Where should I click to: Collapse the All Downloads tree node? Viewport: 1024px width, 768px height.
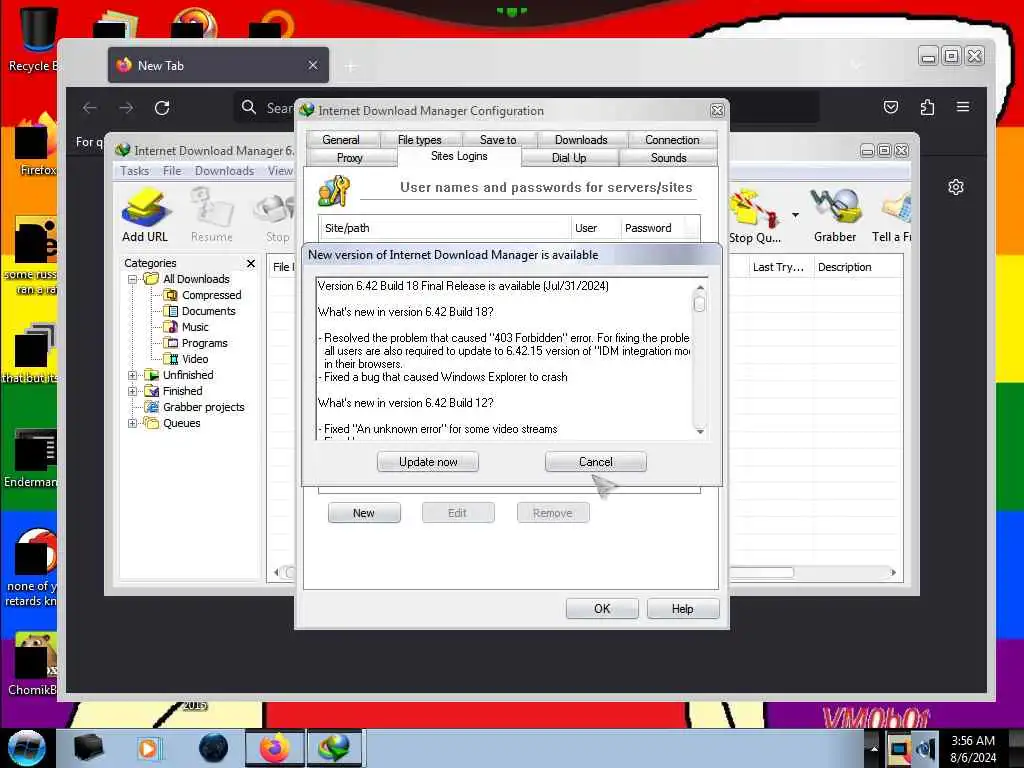tap(132, 279)
